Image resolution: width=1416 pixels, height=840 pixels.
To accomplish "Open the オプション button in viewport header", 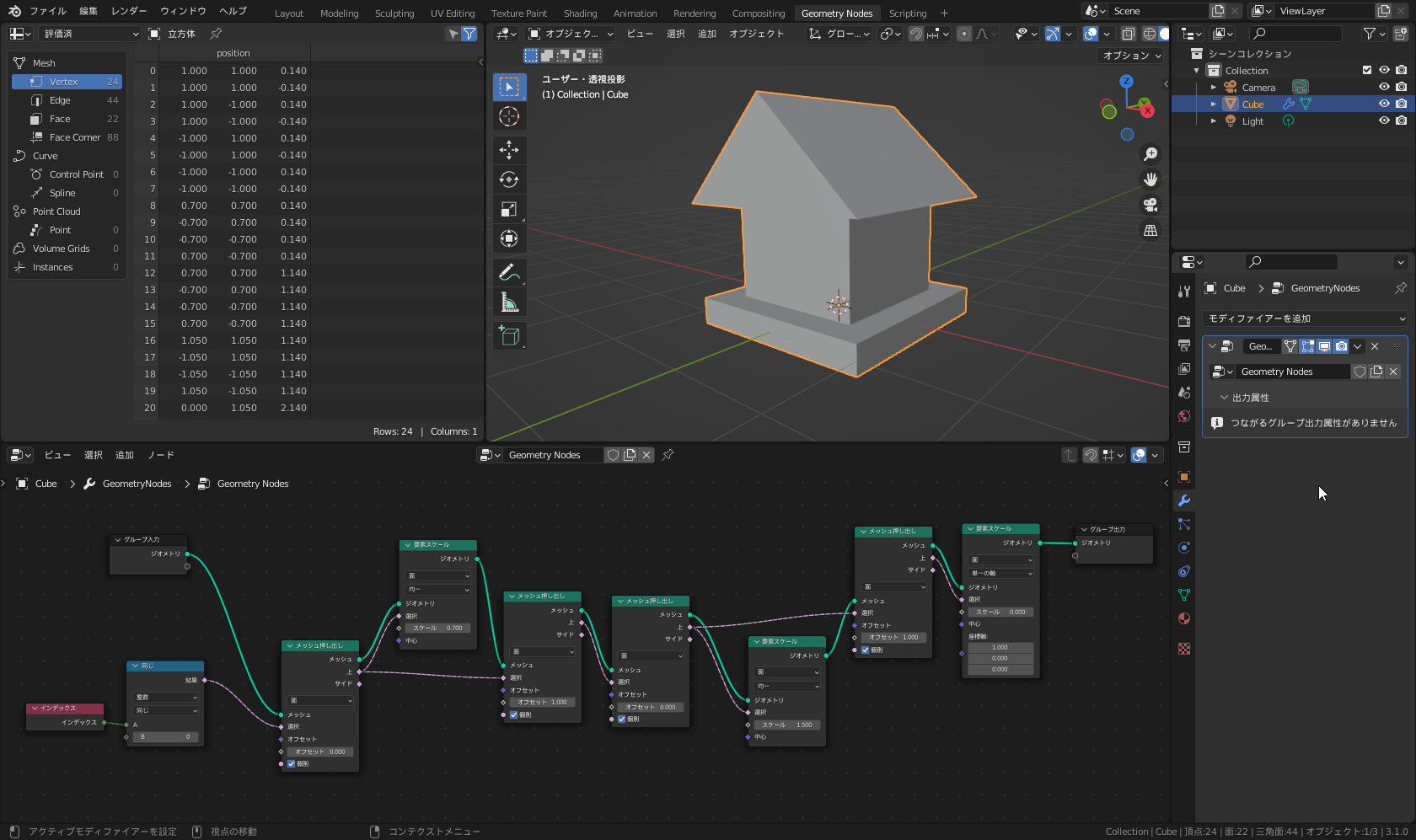I will coord(1132,56).
